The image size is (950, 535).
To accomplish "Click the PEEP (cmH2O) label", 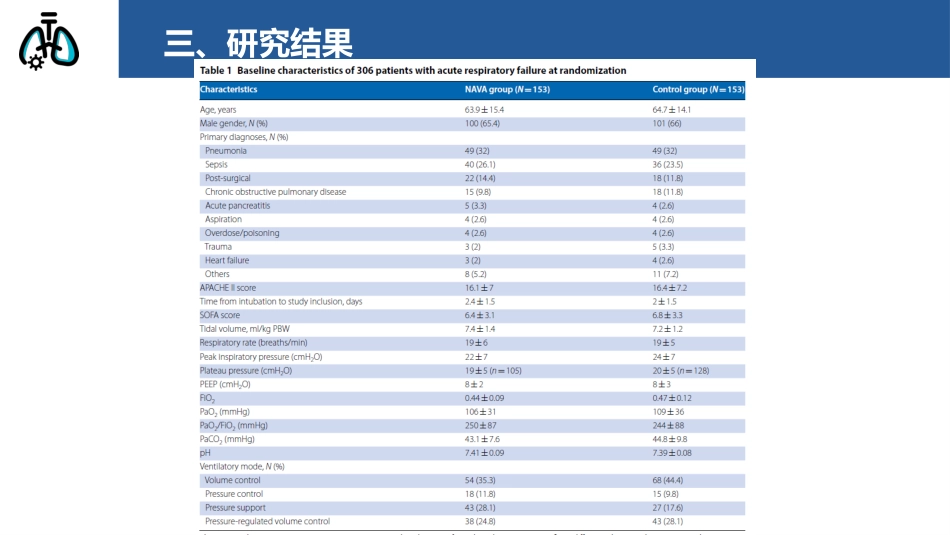I will point(225,385).
